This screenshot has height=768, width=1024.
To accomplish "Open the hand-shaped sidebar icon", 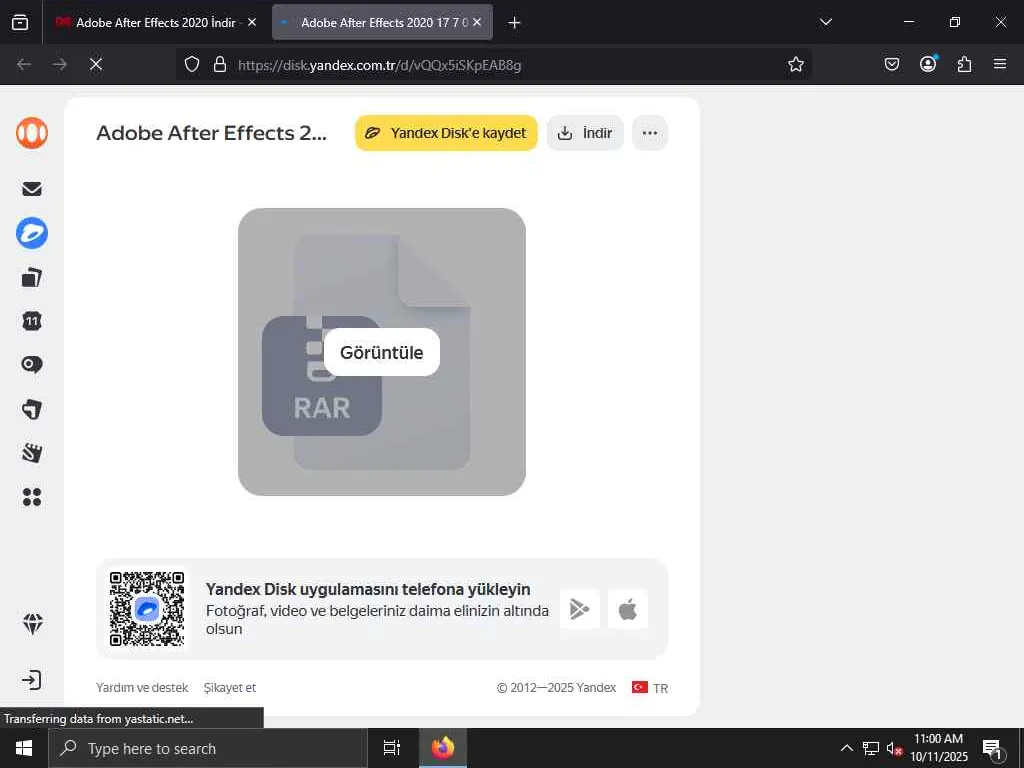I will tap(32, 453).
